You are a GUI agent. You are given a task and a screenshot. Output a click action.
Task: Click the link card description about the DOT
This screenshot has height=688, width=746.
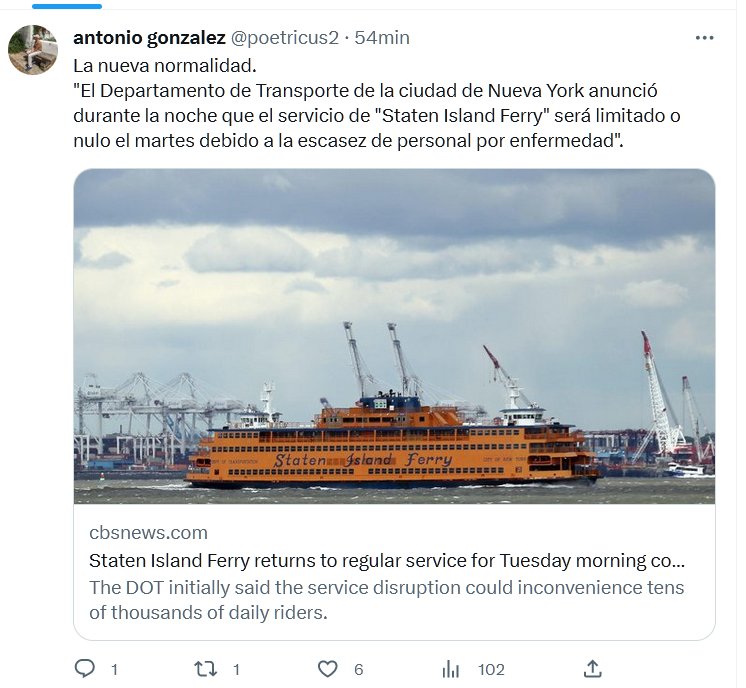(x=387, y=599)
